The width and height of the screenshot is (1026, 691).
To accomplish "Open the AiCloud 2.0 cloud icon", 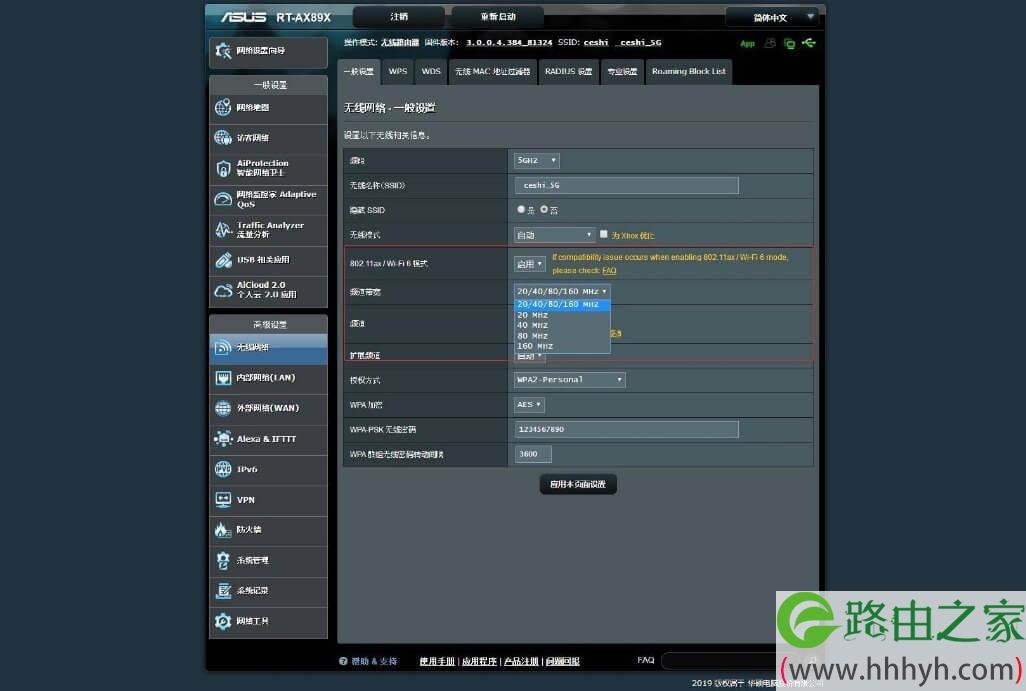I will click(223, 290).
